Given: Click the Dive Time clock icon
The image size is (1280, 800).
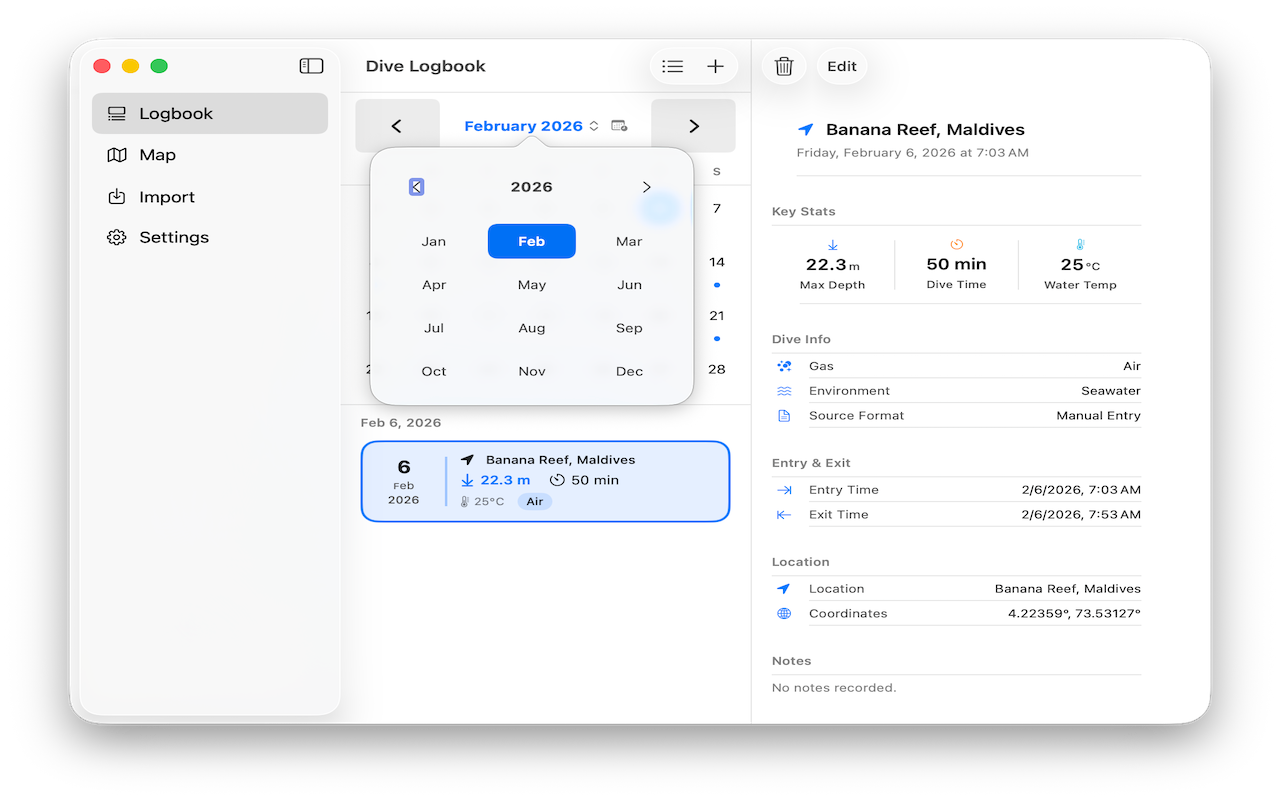Looking at the screenshot, I should tap(956, 244).
